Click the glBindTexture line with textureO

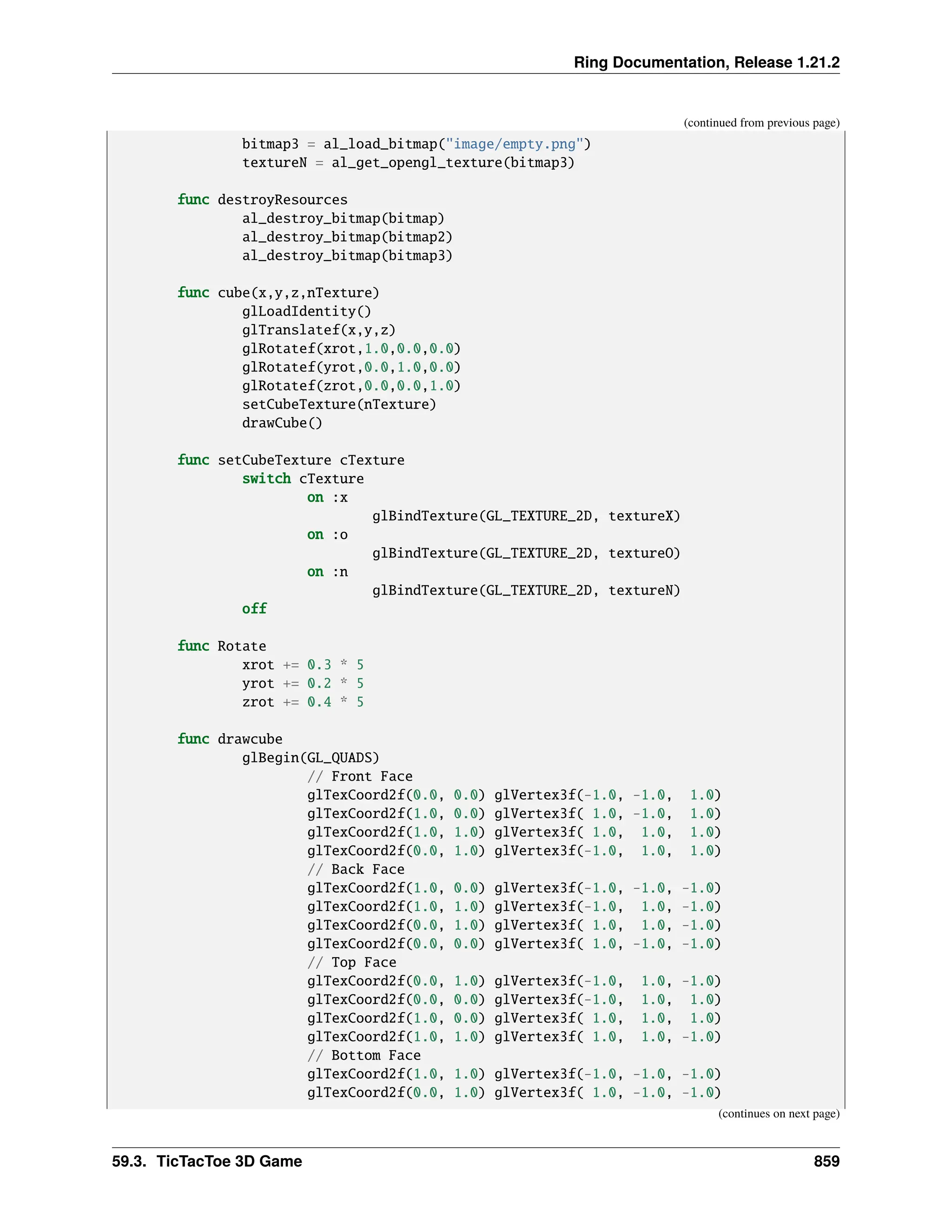tap(526, 553)
